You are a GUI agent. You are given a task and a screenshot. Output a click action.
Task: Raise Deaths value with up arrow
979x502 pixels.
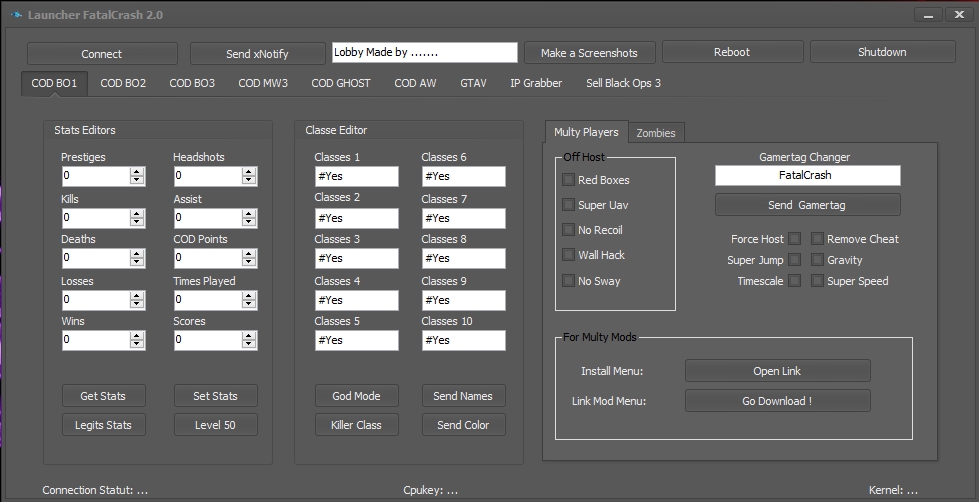click(x=137, y=253)
